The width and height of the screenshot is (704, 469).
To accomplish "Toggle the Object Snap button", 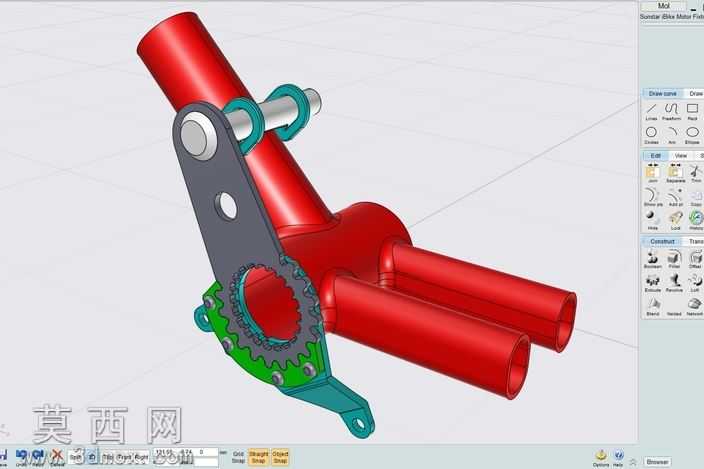I will [280, 457].
